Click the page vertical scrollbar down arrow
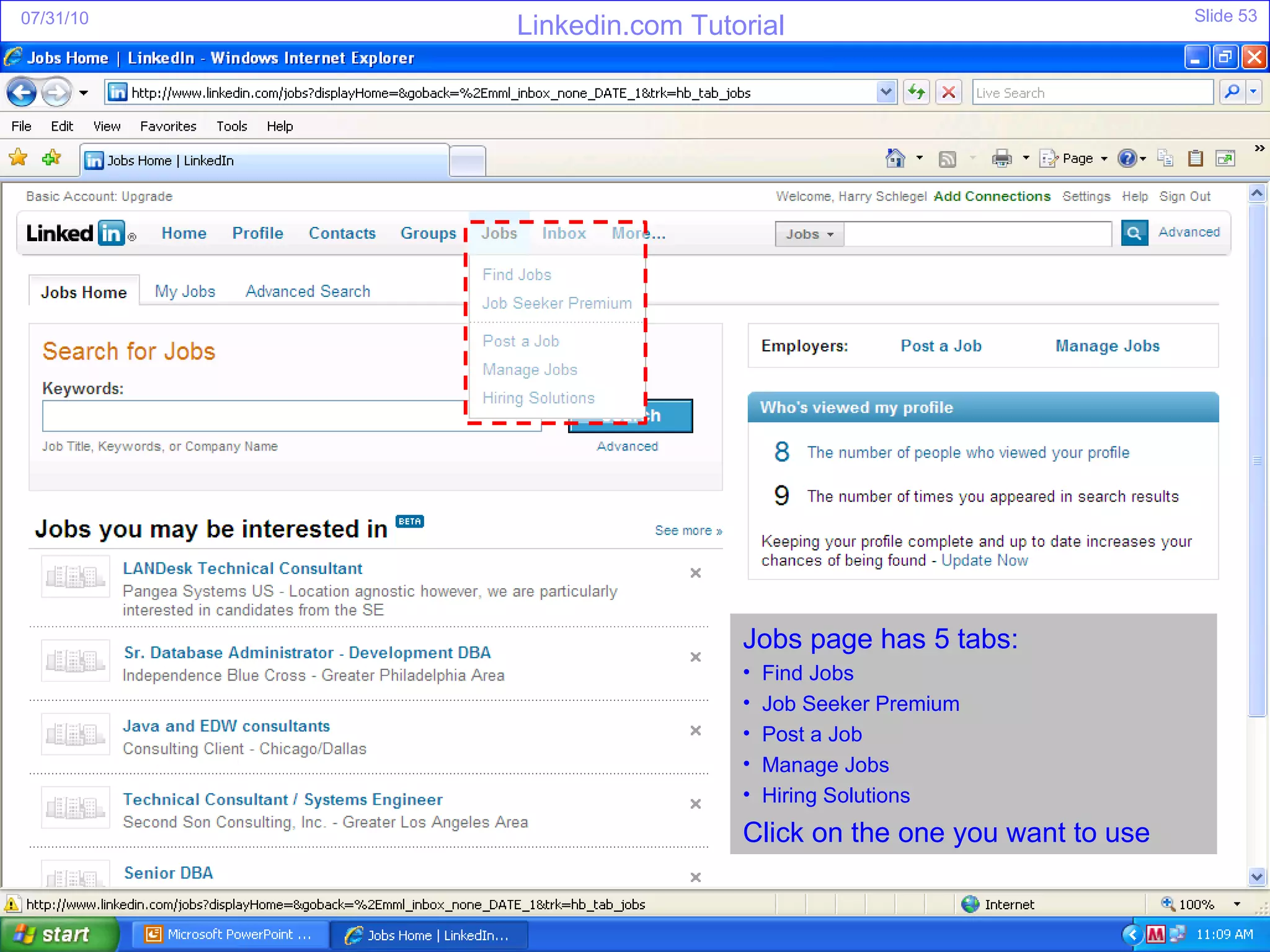Image resolution: width=1270 pixels, height=952 pixels. point(1257,876)
